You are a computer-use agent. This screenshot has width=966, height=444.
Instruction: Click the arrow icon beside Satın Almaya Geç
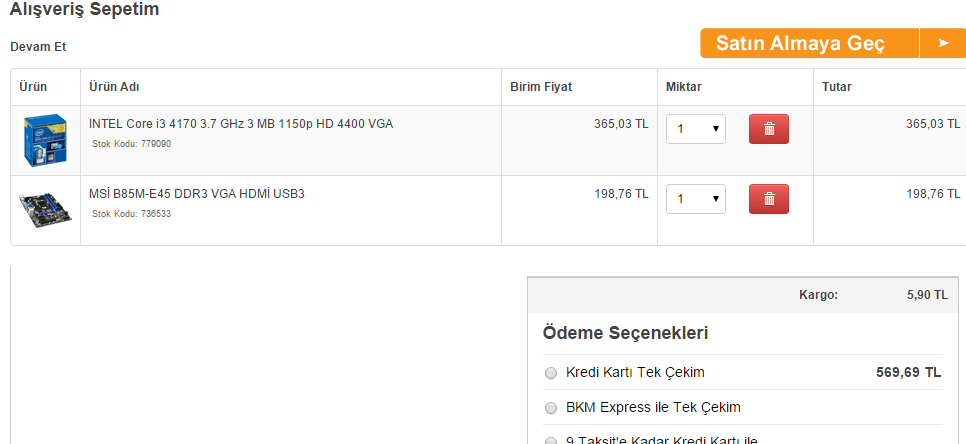point(942,43)
